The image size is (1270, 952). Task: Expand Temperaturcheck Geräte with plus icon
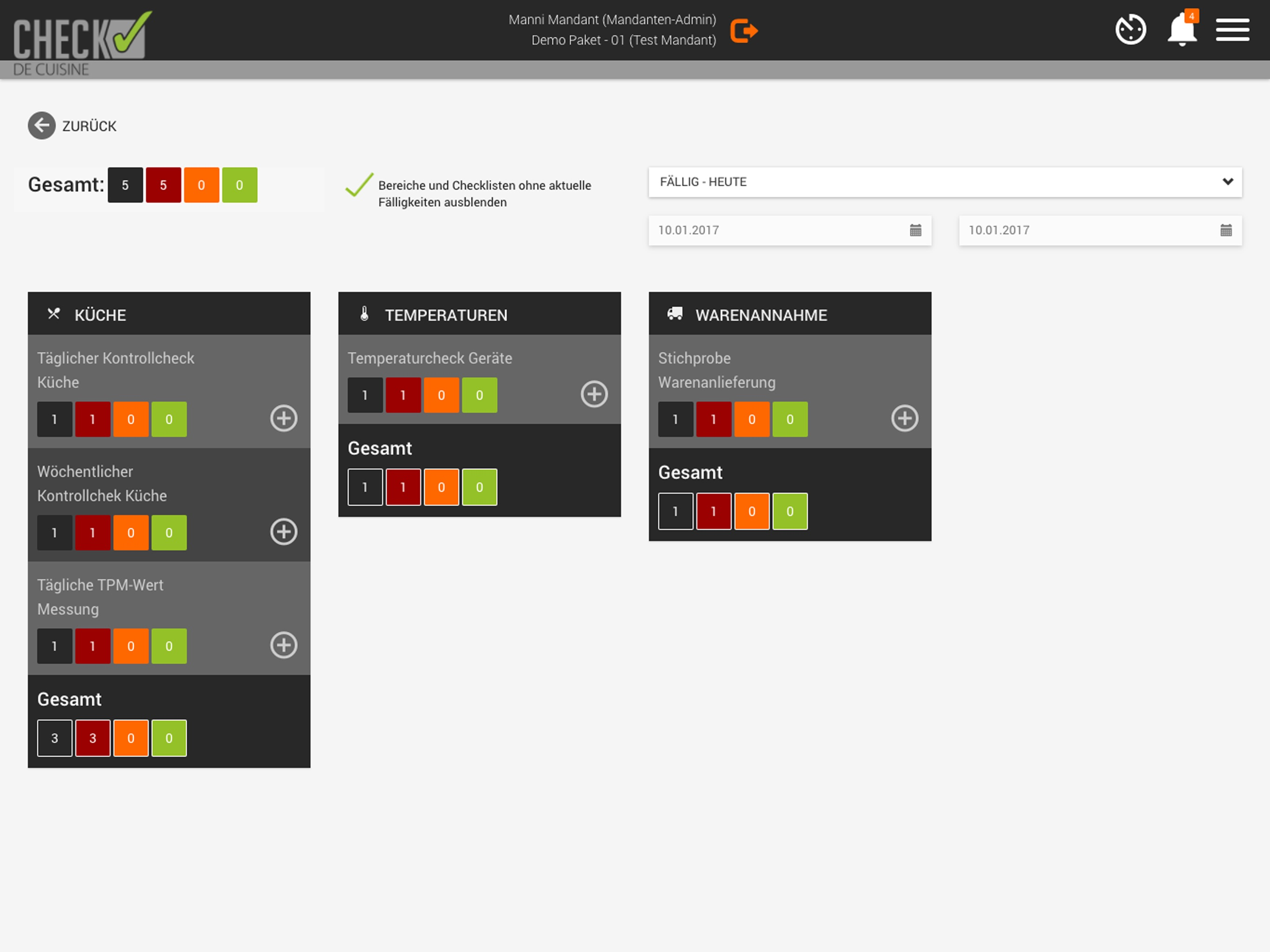pos(594,394)
